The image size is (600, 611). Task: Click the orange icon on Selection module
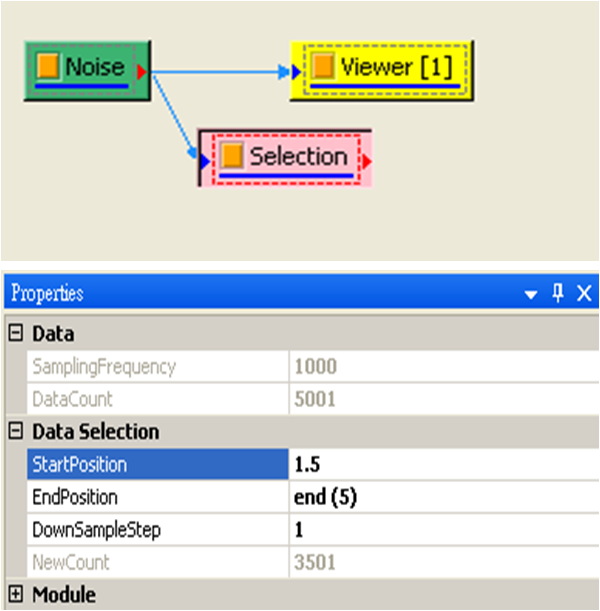pos(232,156)
